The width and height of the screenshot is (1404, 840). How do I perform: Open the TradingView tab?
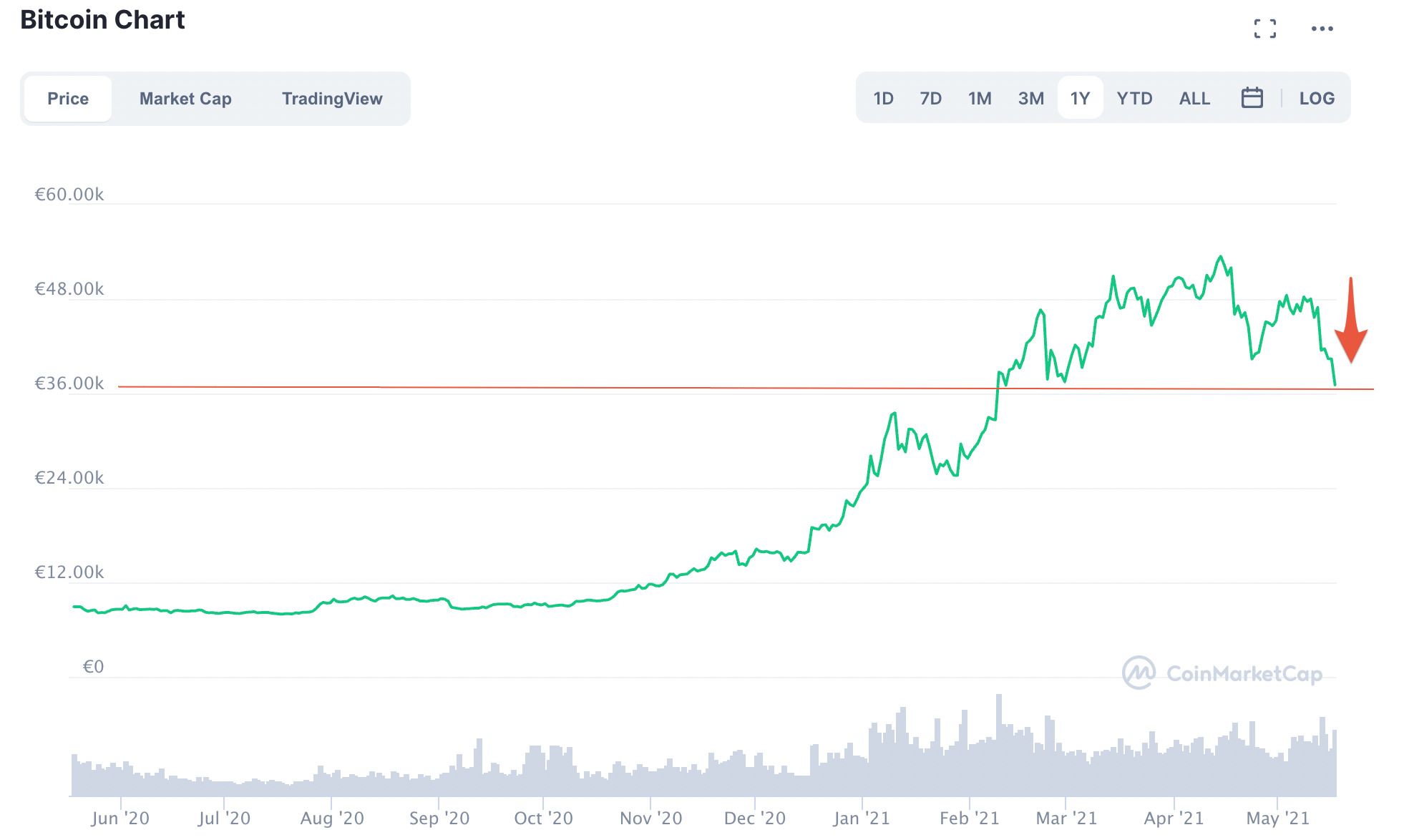pyautogui.click(x=332, y=99)
